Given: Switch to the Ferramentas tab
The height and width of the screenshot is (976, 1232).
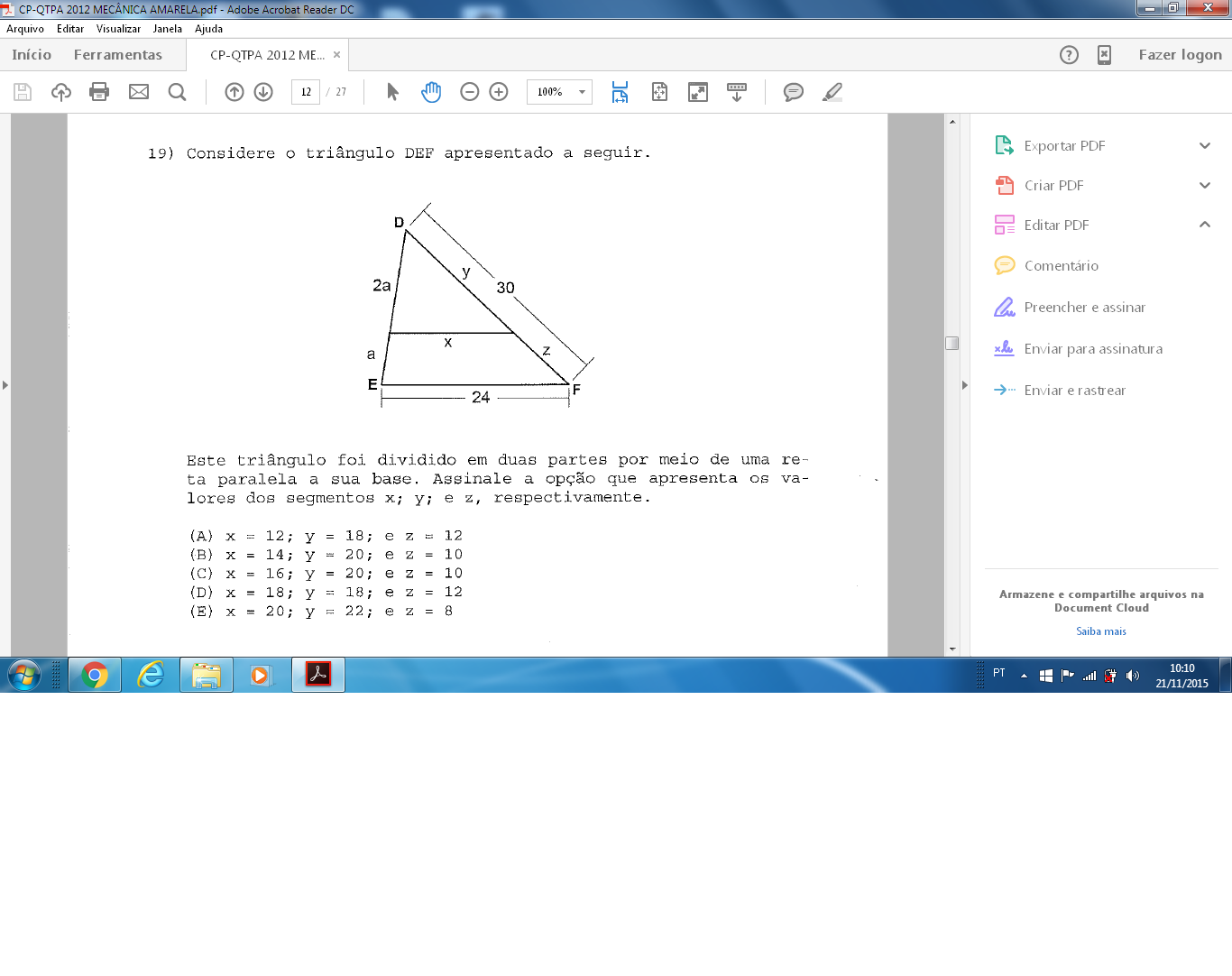Looking at the screenshot, I should (x=118, y=55).
